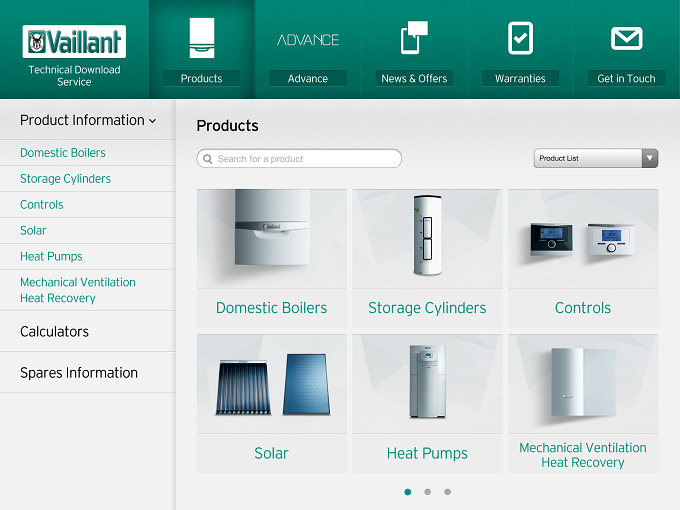Screen dimensions: 680x510
Task: Collapse the Product Information section
Action: click(88, 120)
